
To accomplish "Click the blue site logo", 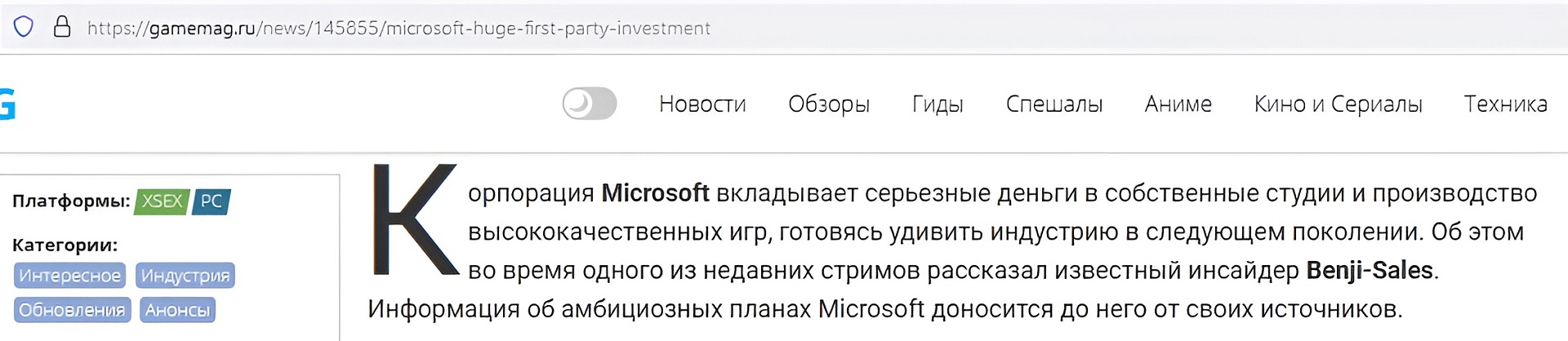I will pos(7,104).
